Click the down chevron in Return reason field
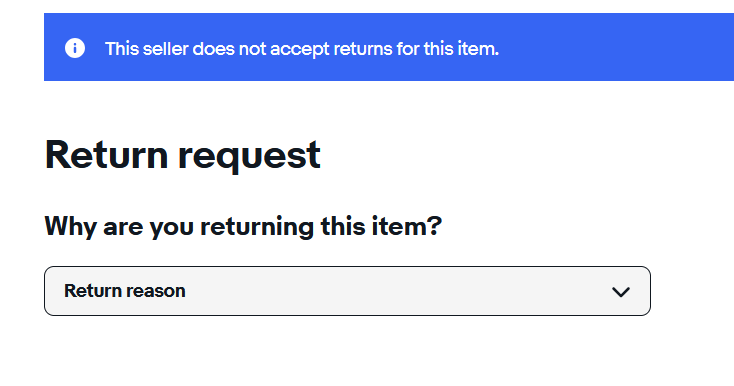 click(x=621, y=292)
